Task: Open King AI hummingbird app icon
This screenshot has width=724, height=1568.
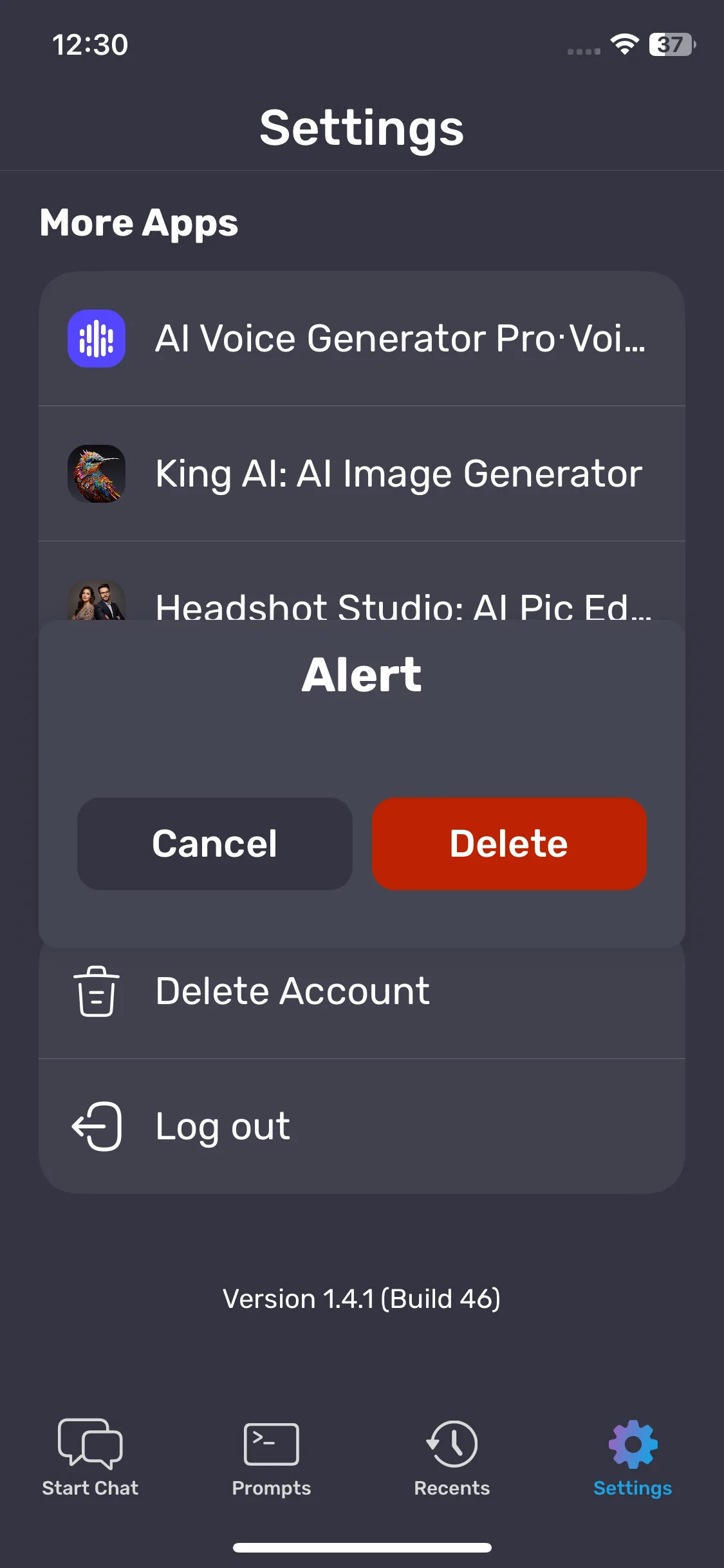Action: (x=97, y=474)
